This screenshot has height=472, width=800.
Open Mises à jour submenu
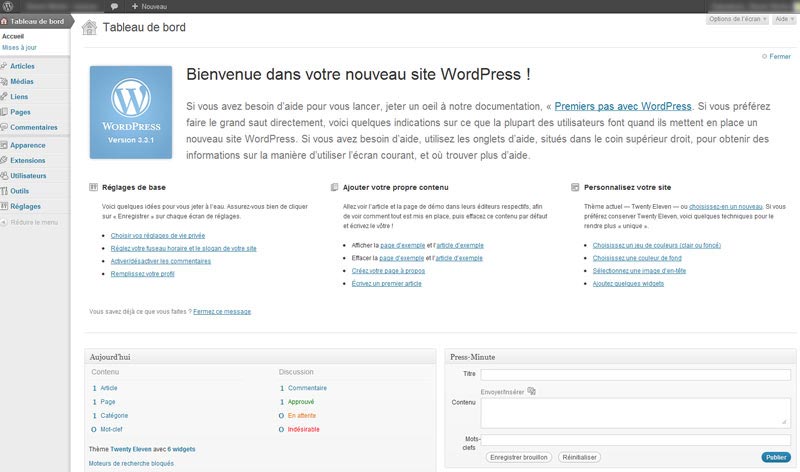[19, 47]
